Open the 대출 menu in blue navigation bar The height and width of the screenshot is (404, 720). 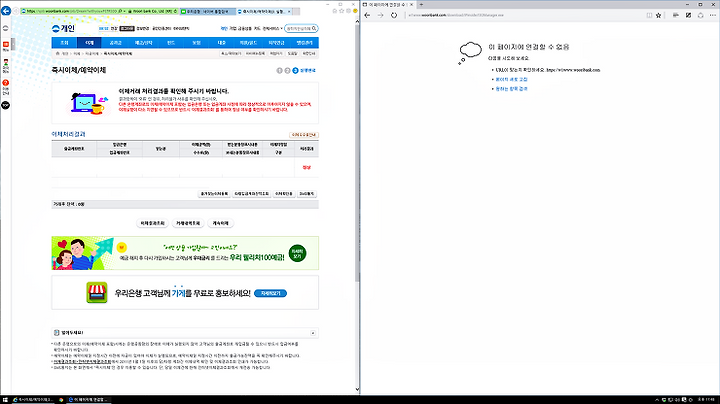[x=221, y=43]
